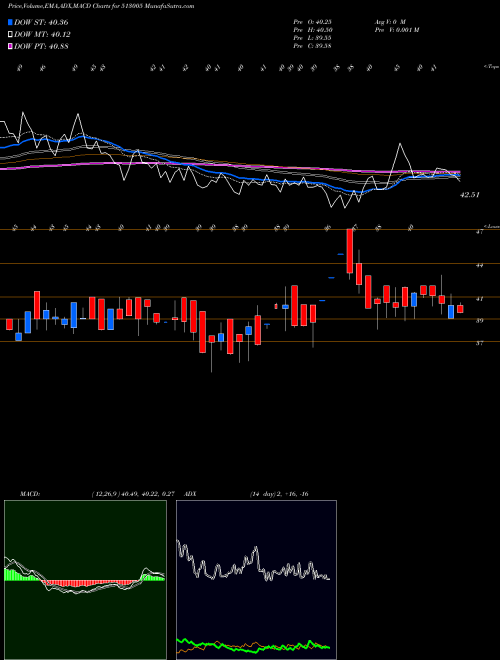Click the last red candlestick near 40
The image size is (500, 660).
click(x=460, y=309)
